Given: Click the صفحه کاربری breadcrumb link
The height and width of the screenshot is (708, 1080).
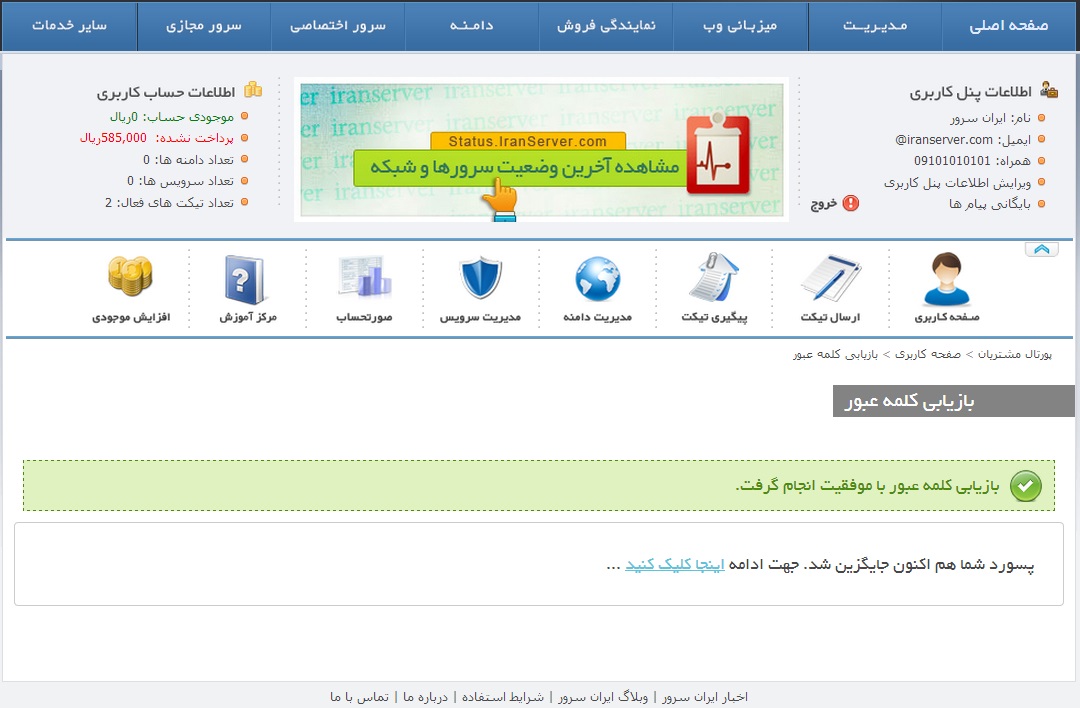Looking at the screenshot, I should click(928, 354).
